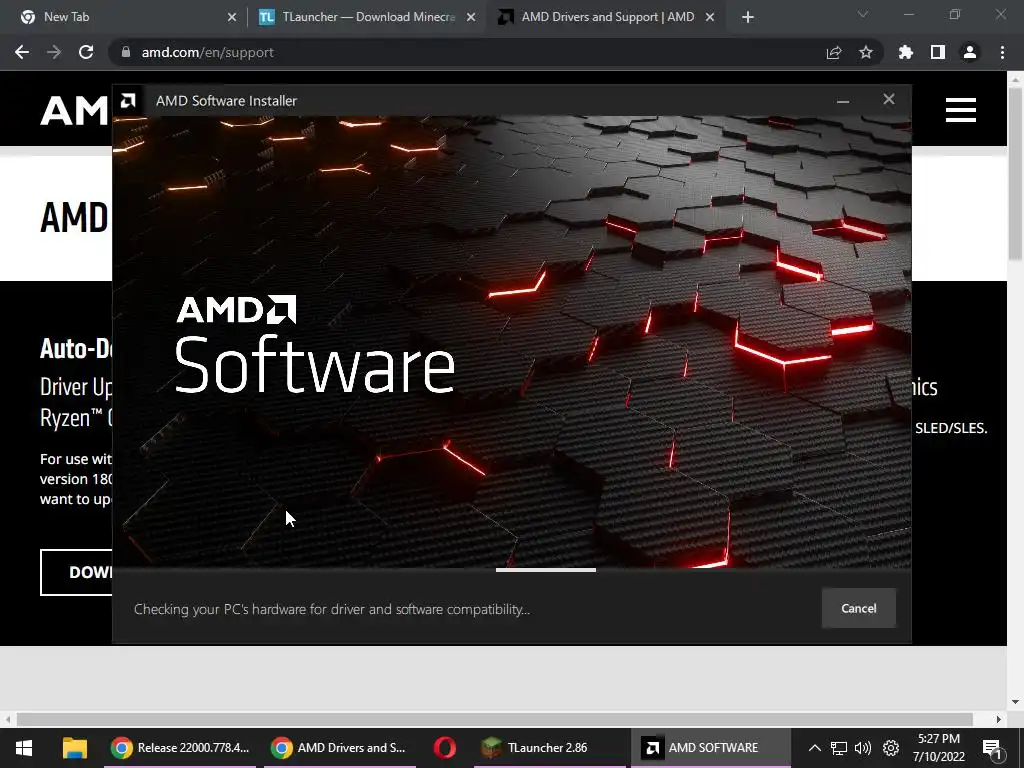Open Chrome tab search chevron
This screenshot has height=768, width=1024.
[x=863, y=14]
